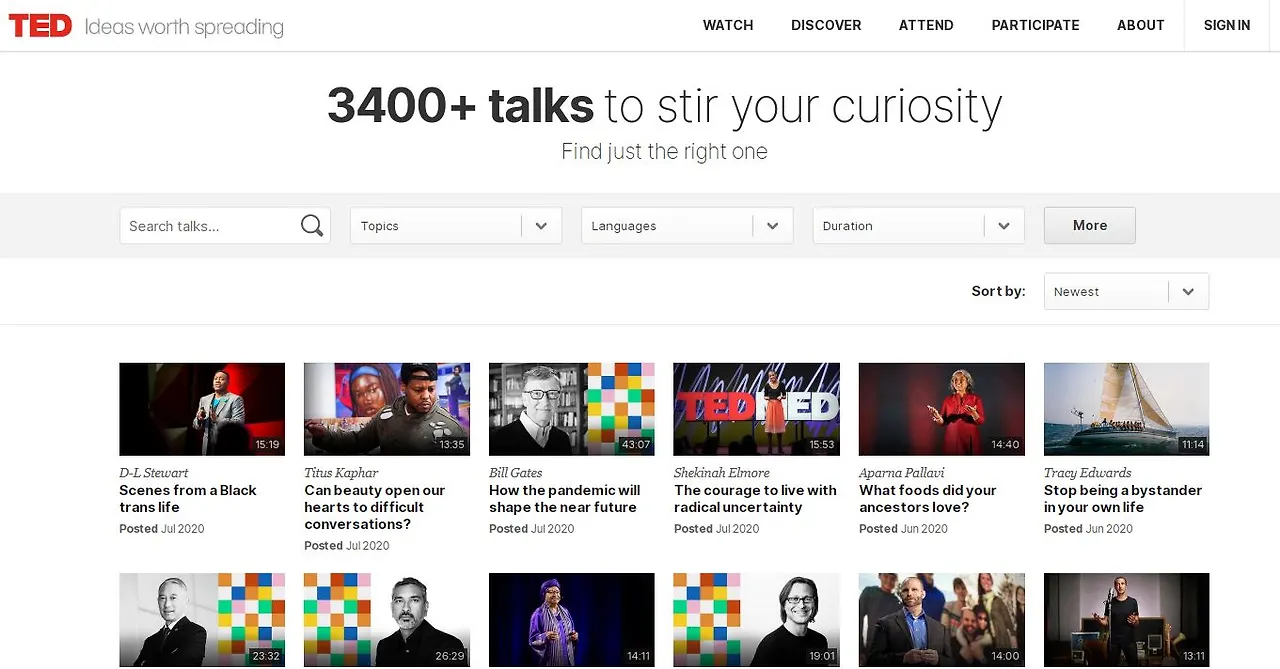
Task: Open 'How the pandemic will shape' talk
Action: [x=565, y=499]
